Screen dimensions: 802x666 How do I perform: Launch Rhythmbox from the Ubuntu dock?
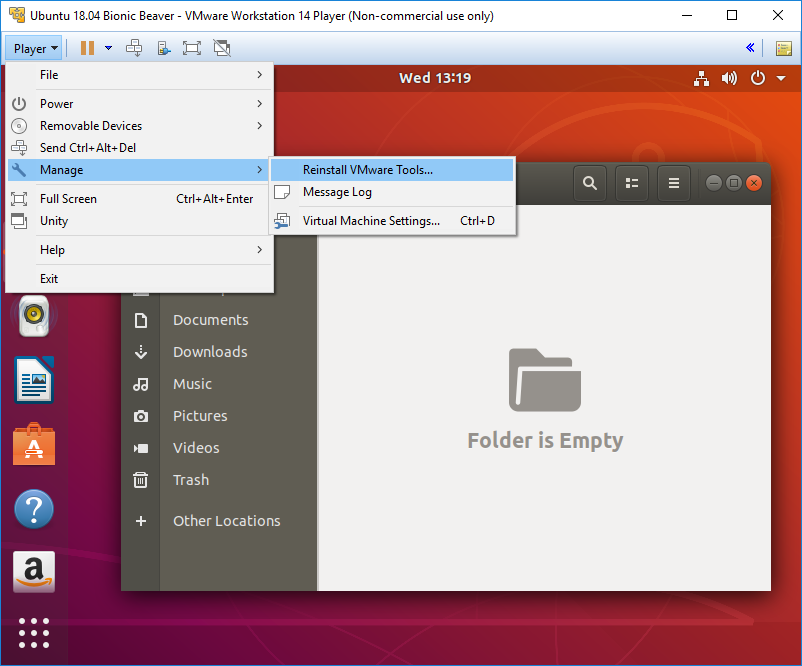34,316
